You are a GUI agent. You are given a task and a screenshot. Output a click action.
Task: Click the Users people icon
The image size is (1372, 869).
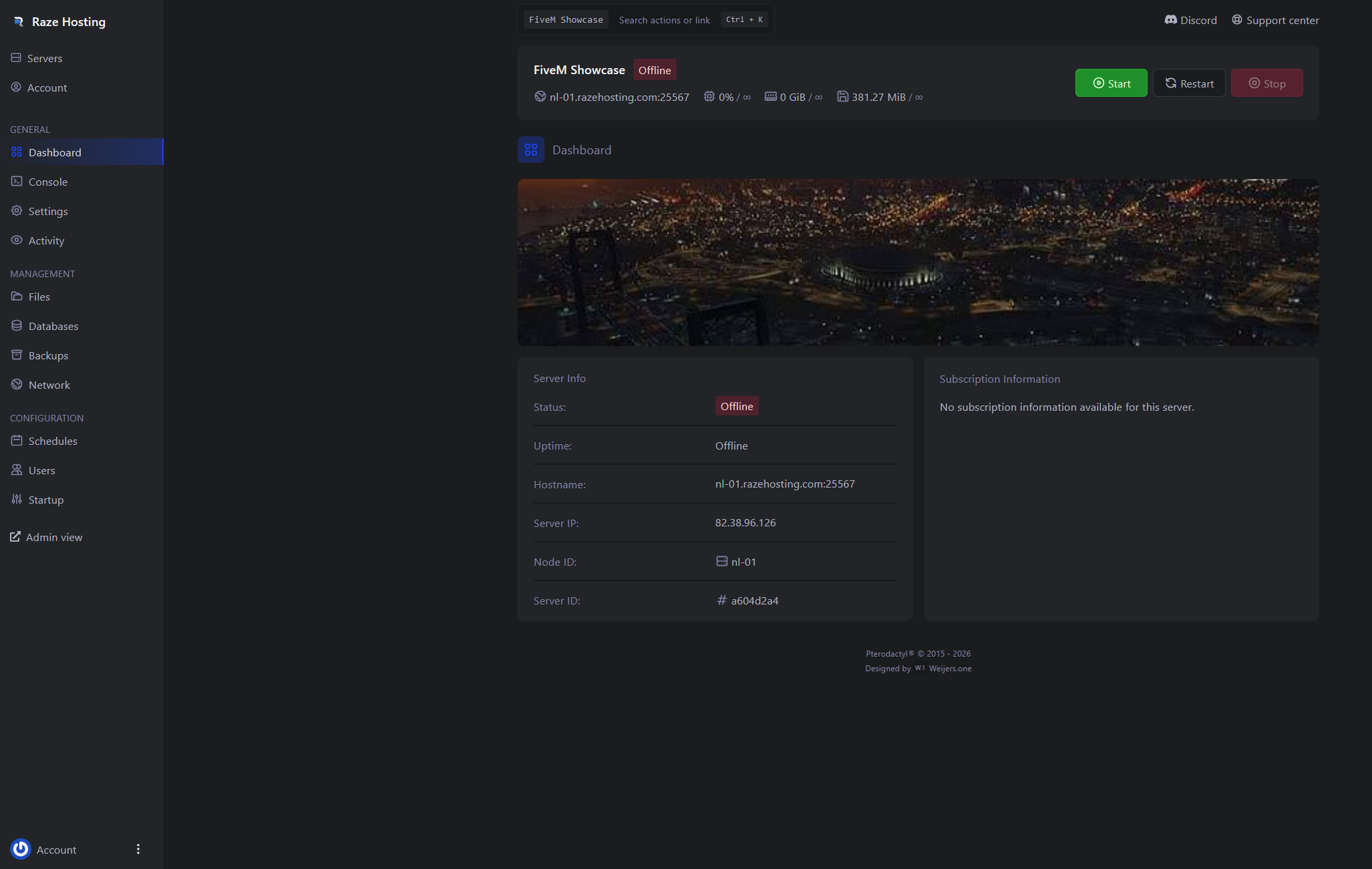pos(17,470)
